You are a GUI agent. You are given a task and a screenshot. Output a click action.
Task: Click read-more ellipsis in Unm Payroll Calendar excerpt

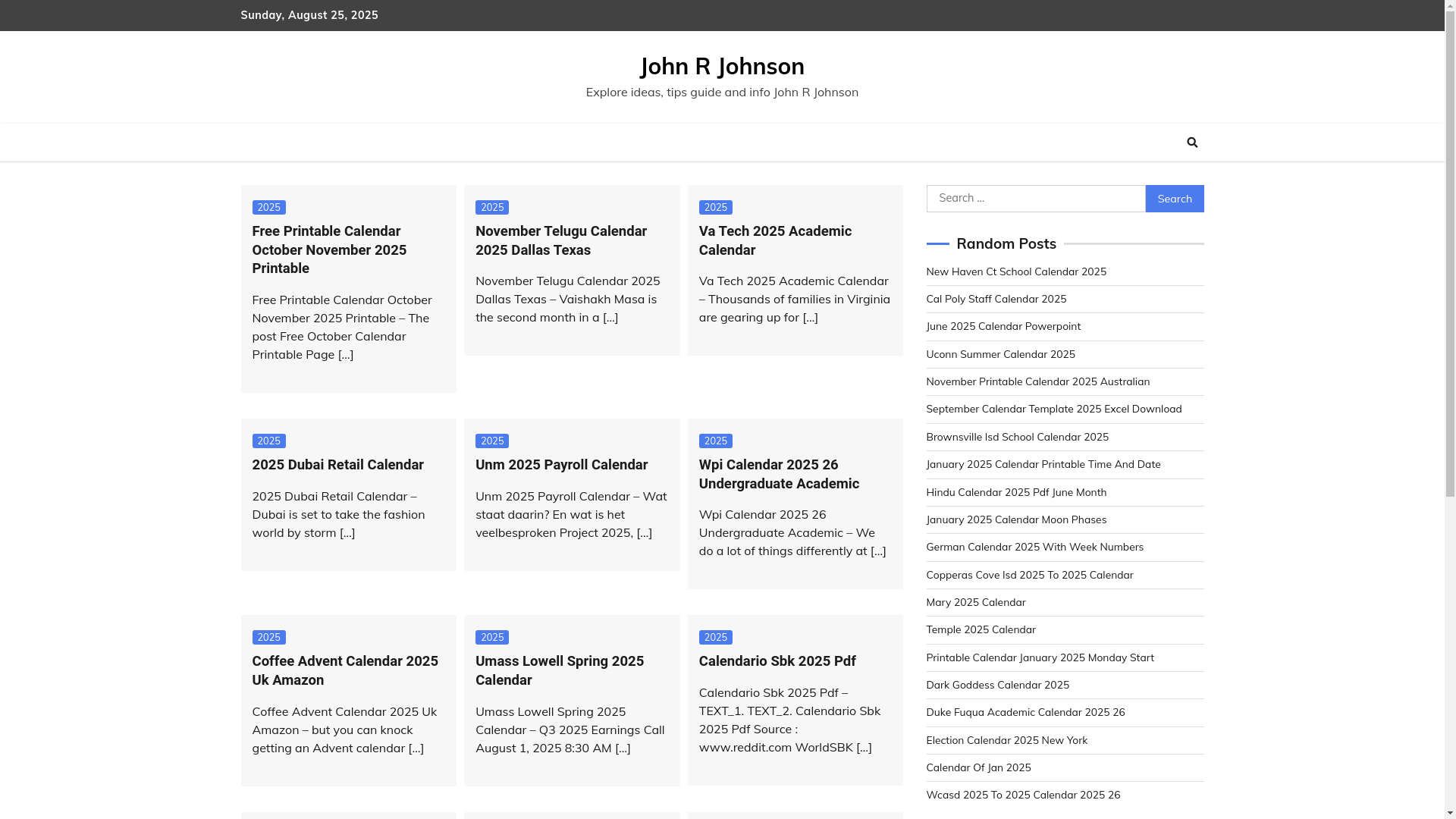pyautogui.click(x=645, y=532)
